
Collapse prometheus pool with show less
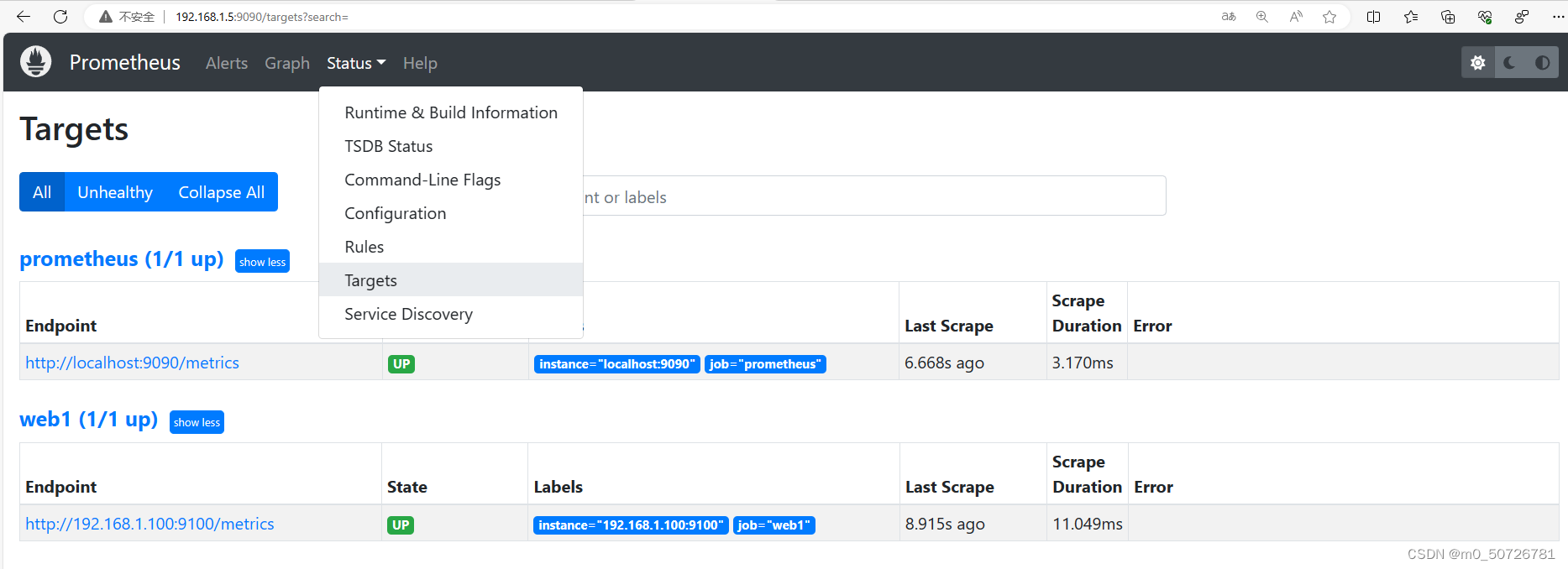tap(262, 262)
